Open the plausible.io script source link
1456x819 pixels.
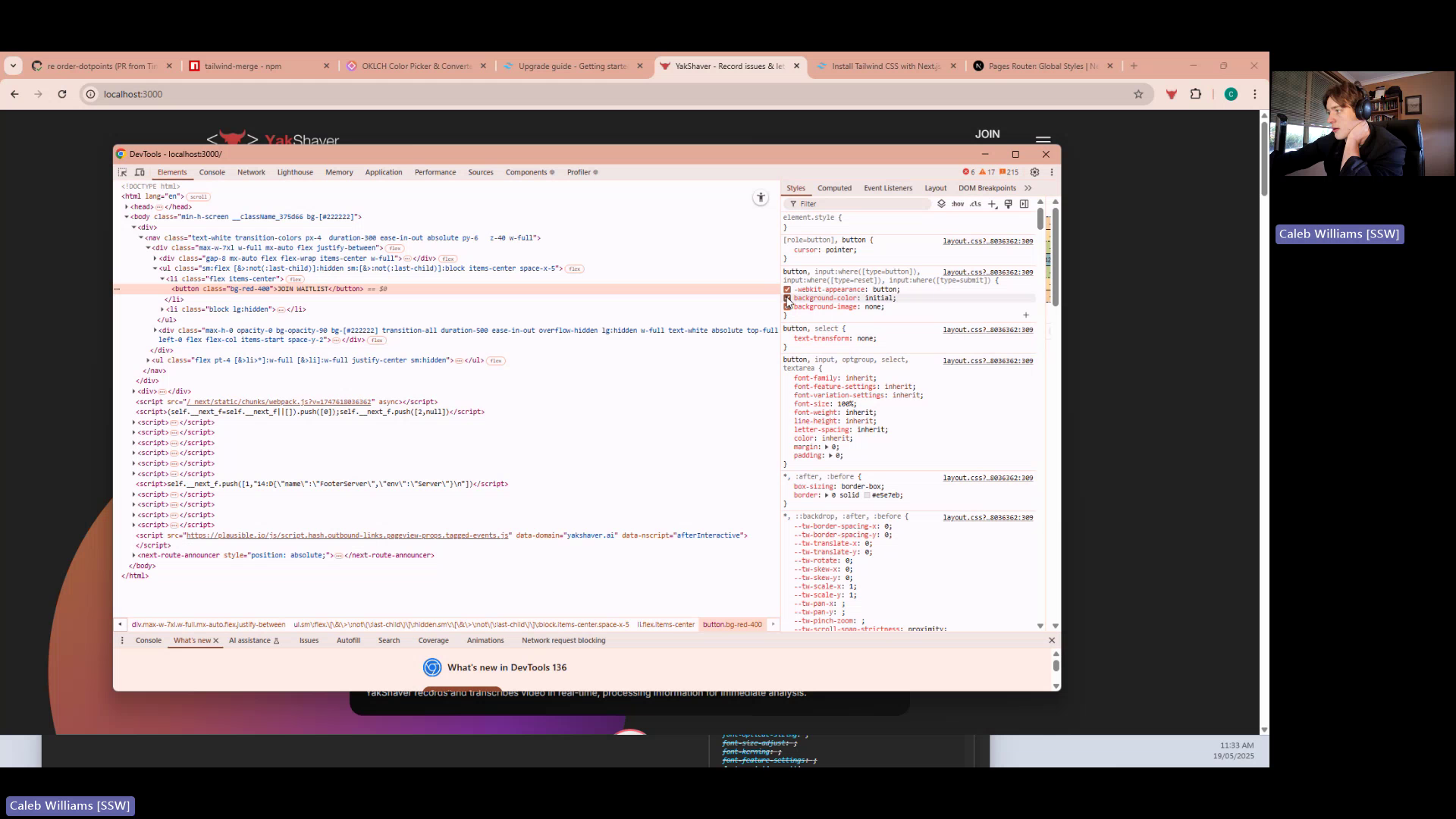(347, 535)
